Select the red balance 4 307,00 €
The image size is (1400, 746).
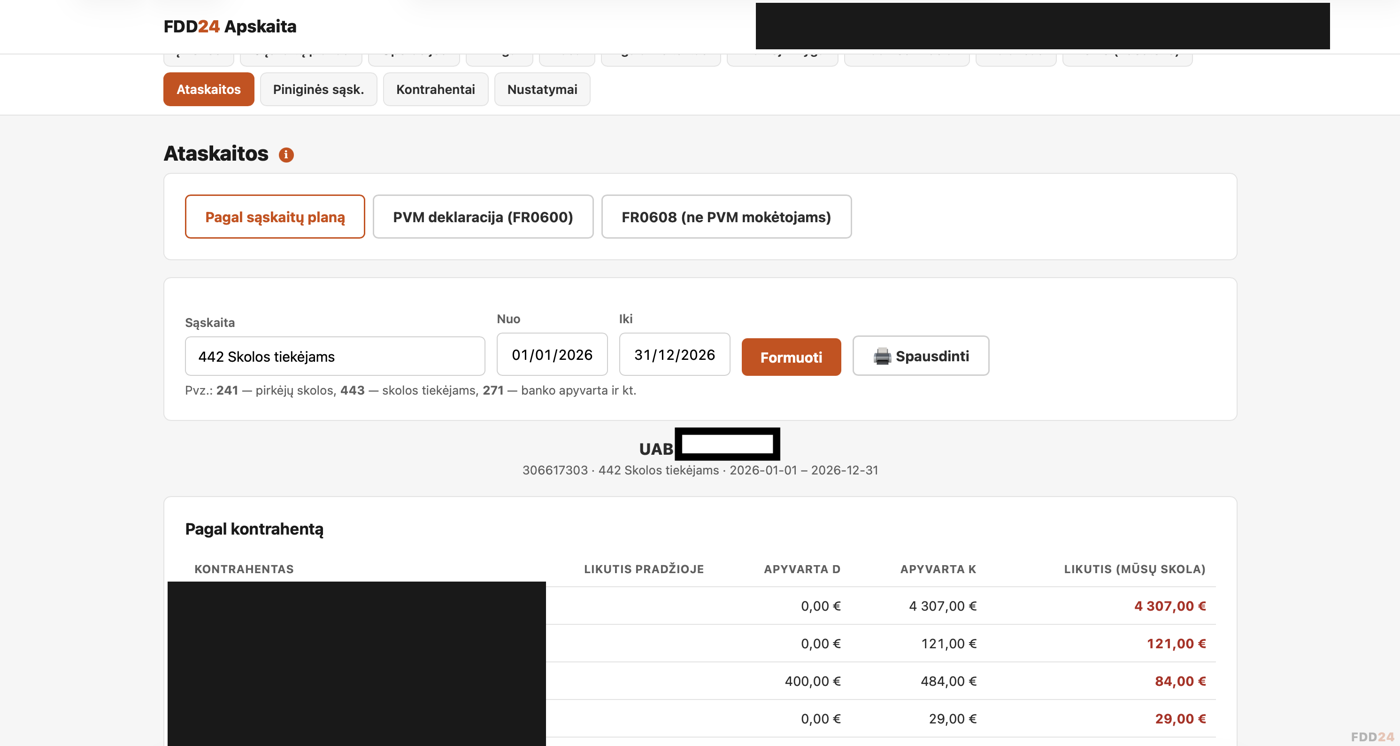pyautogui.click(x=1170, y=606)
